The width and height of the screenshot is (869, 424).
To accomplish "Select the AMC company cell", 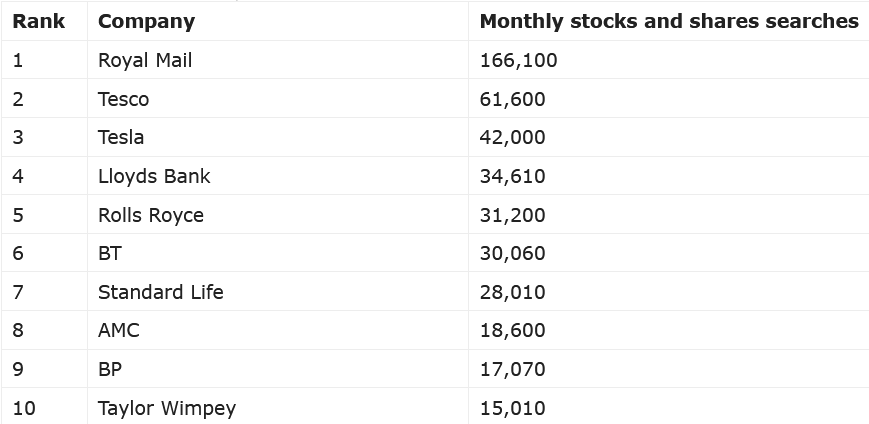I will click(x=118, y=330).
